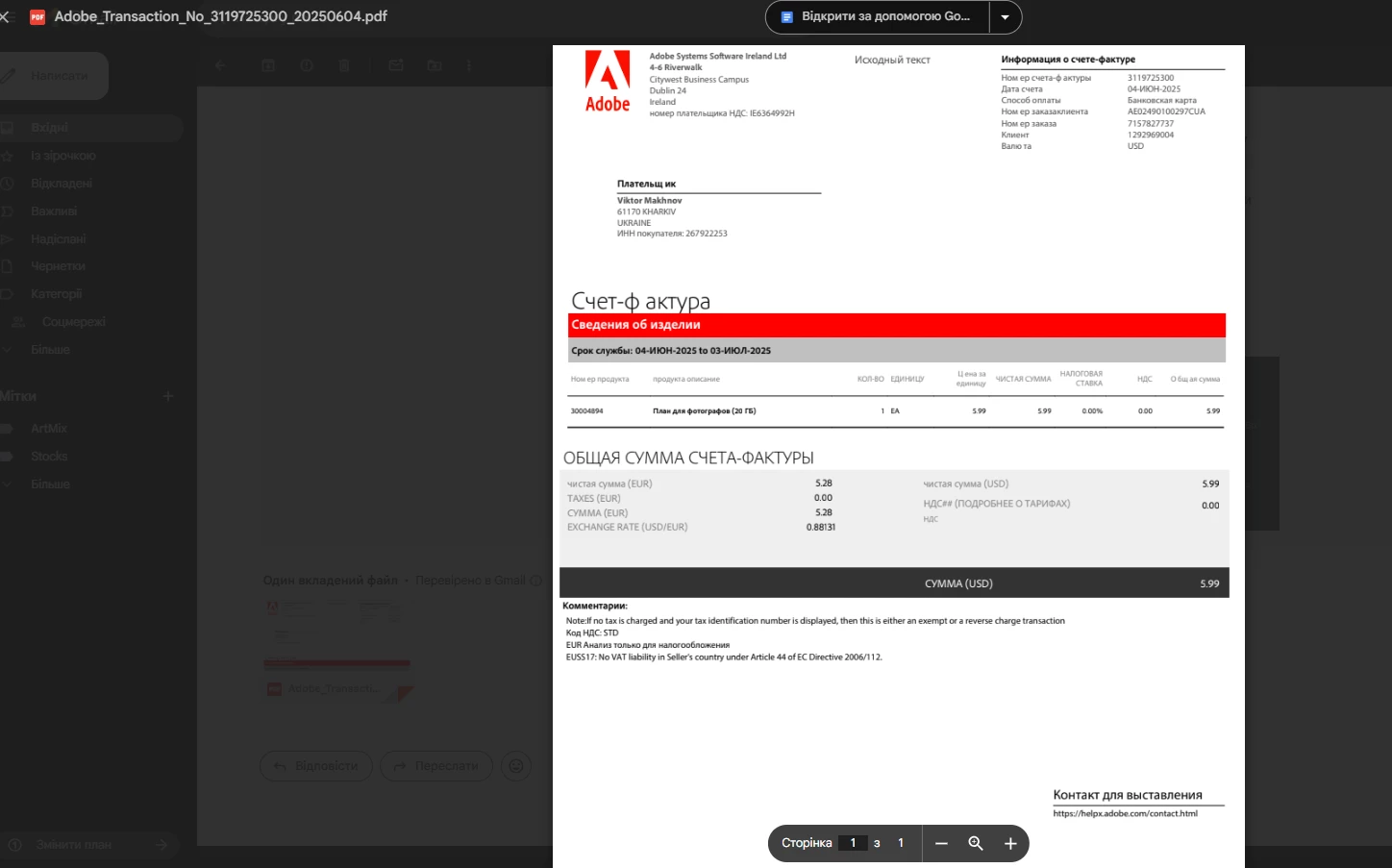The width and height of the screenshot is (1392, 868).
Task: Zoom out of the PDF with the minus icon
Action: pos(941,843)
